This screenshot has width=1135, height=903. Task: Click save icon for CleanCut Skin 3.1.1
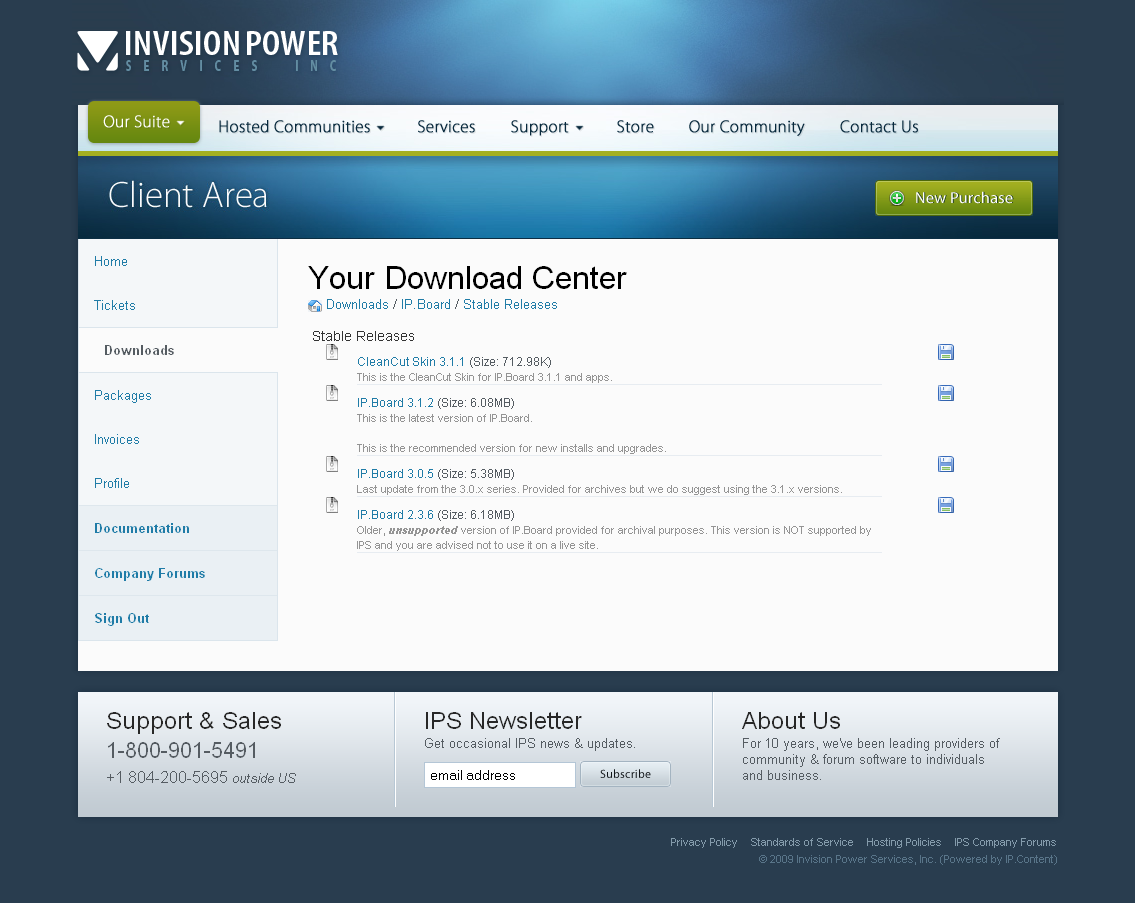946,352
